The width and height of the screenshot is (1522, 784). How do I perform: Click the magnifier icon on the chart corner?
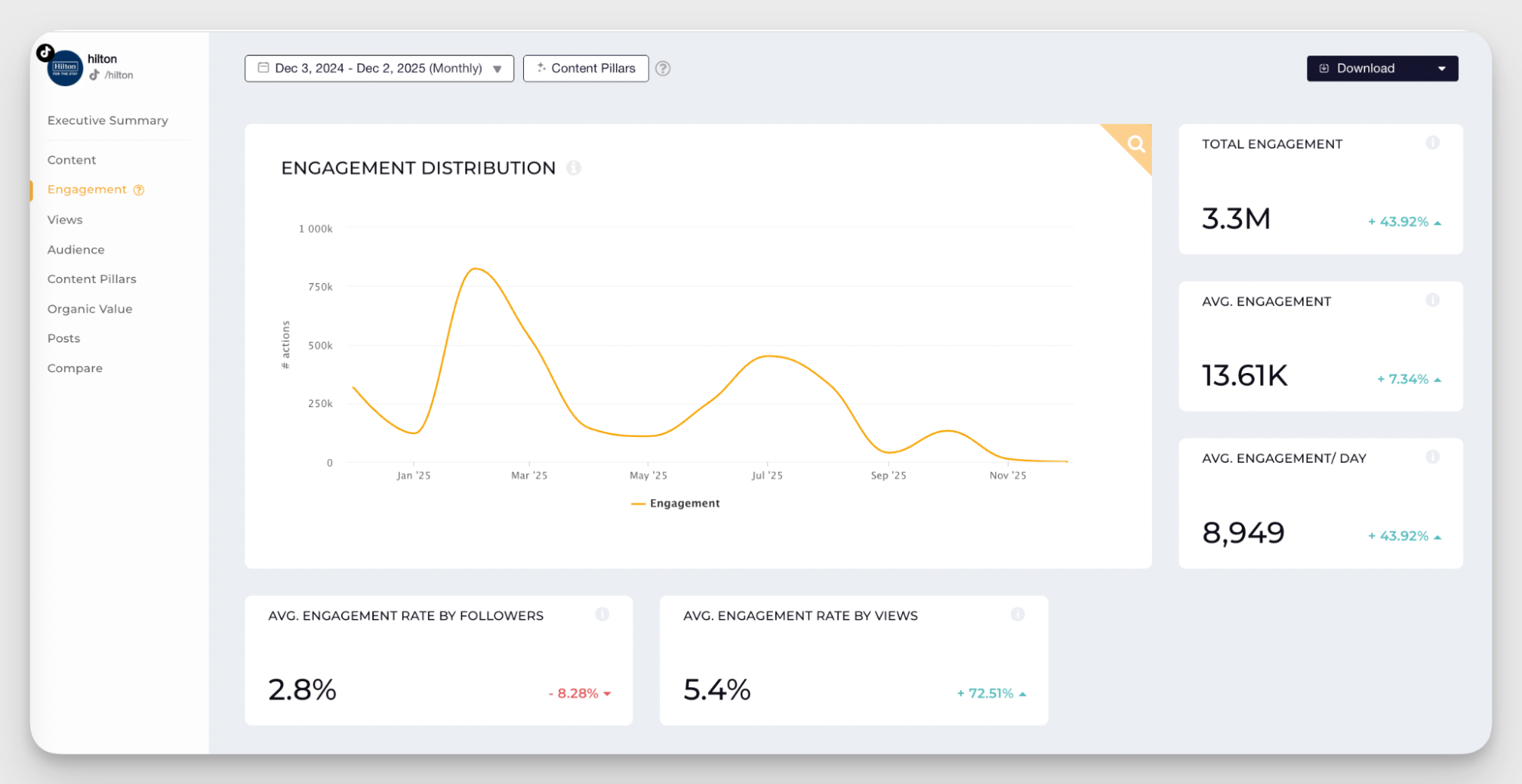pos(1135,143)
